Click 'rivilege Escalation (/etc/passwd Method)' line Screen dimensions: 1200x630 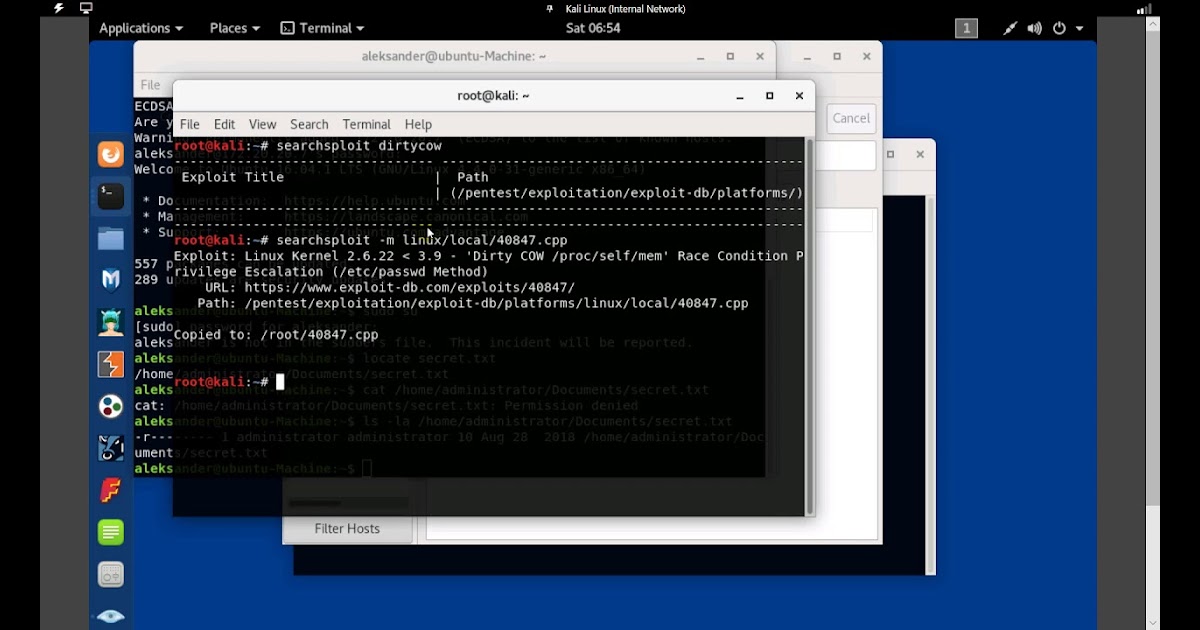(331, 271)
